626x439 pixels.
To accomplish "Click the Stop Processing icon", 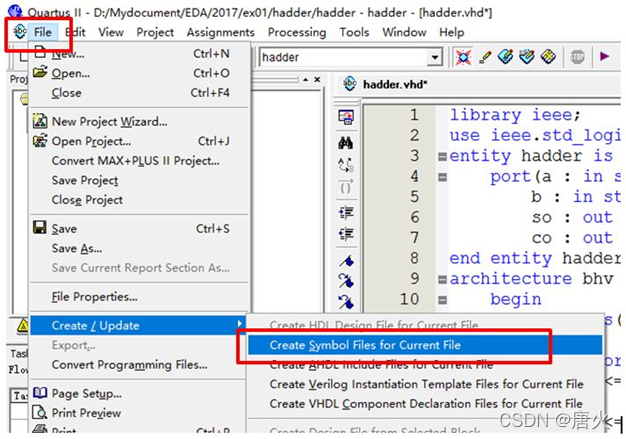I will tap(577, 57).
